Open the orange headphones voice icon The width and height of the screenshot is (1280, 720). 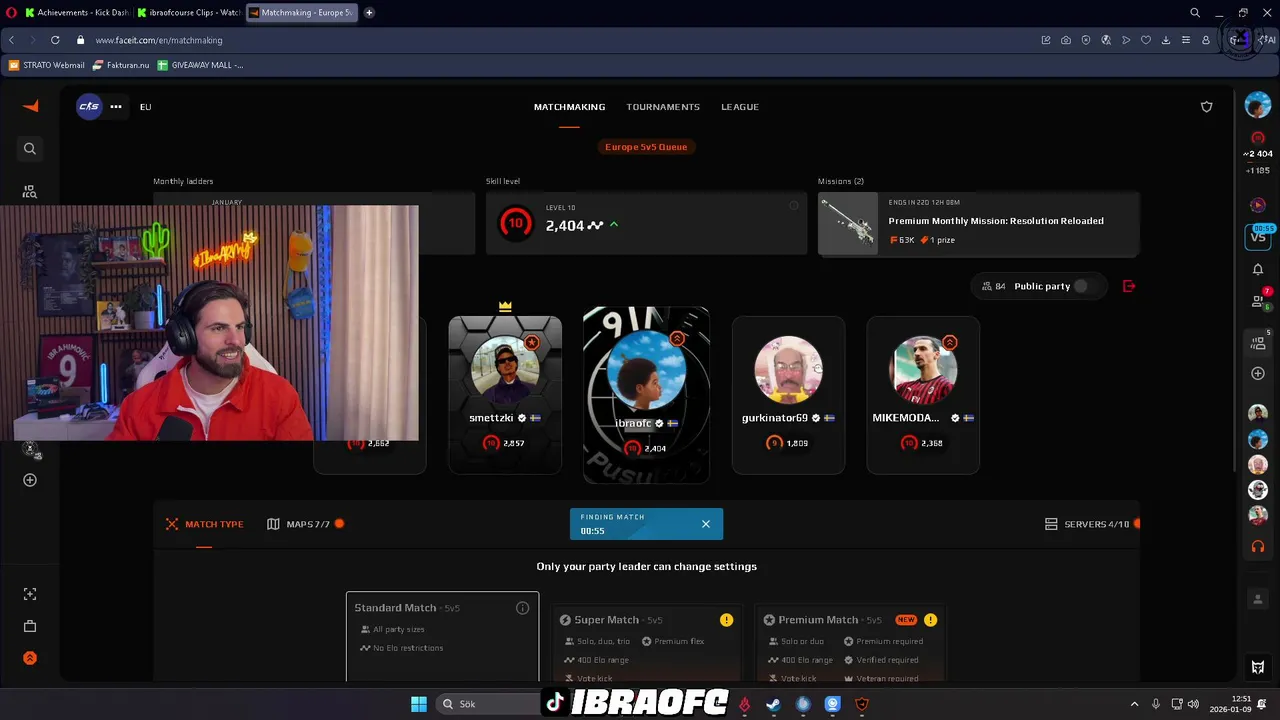pyautogui.click(x=1258, y=547)
